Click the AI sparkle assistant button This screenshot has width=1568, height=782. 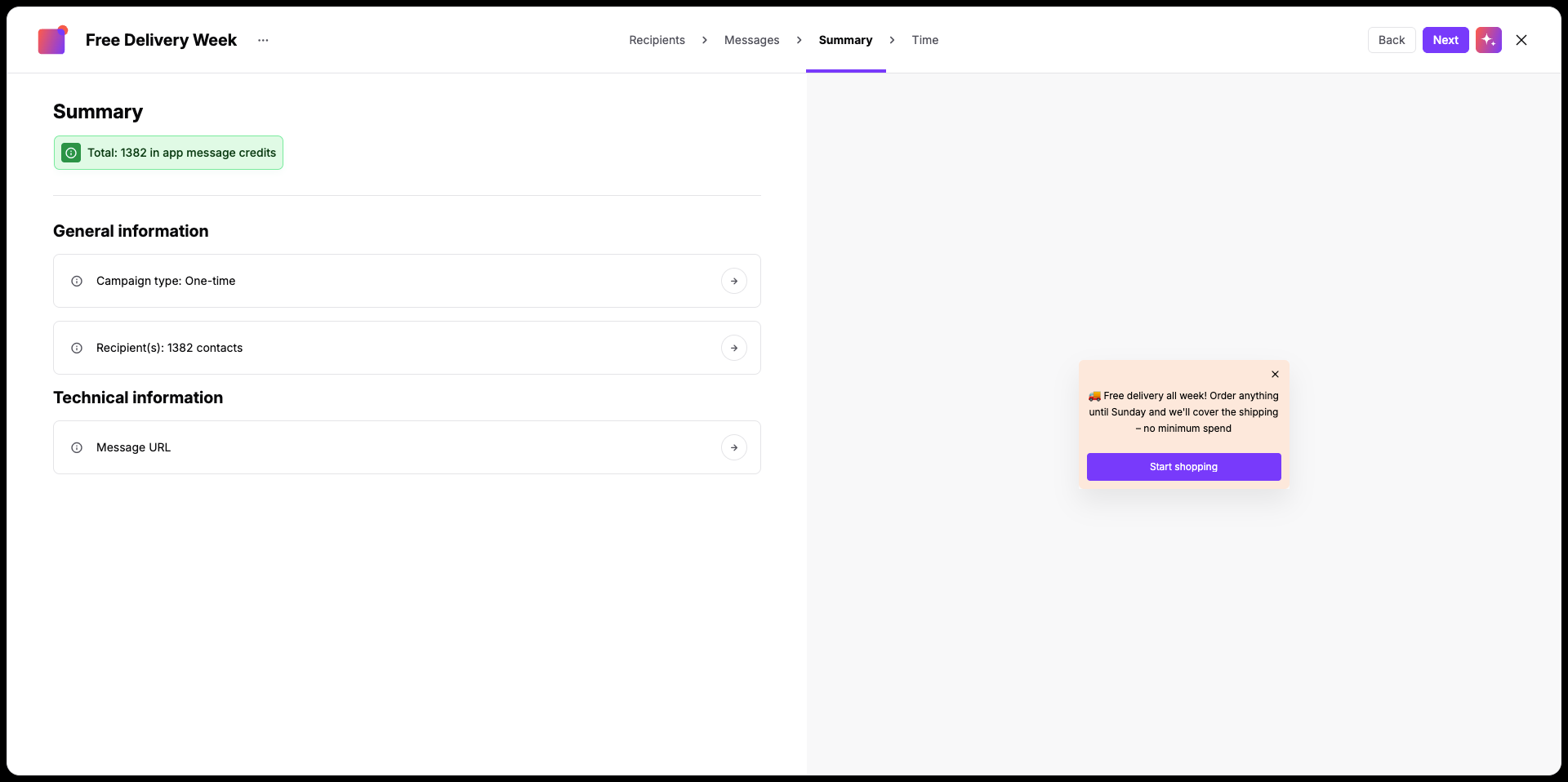pos(1488,40)
